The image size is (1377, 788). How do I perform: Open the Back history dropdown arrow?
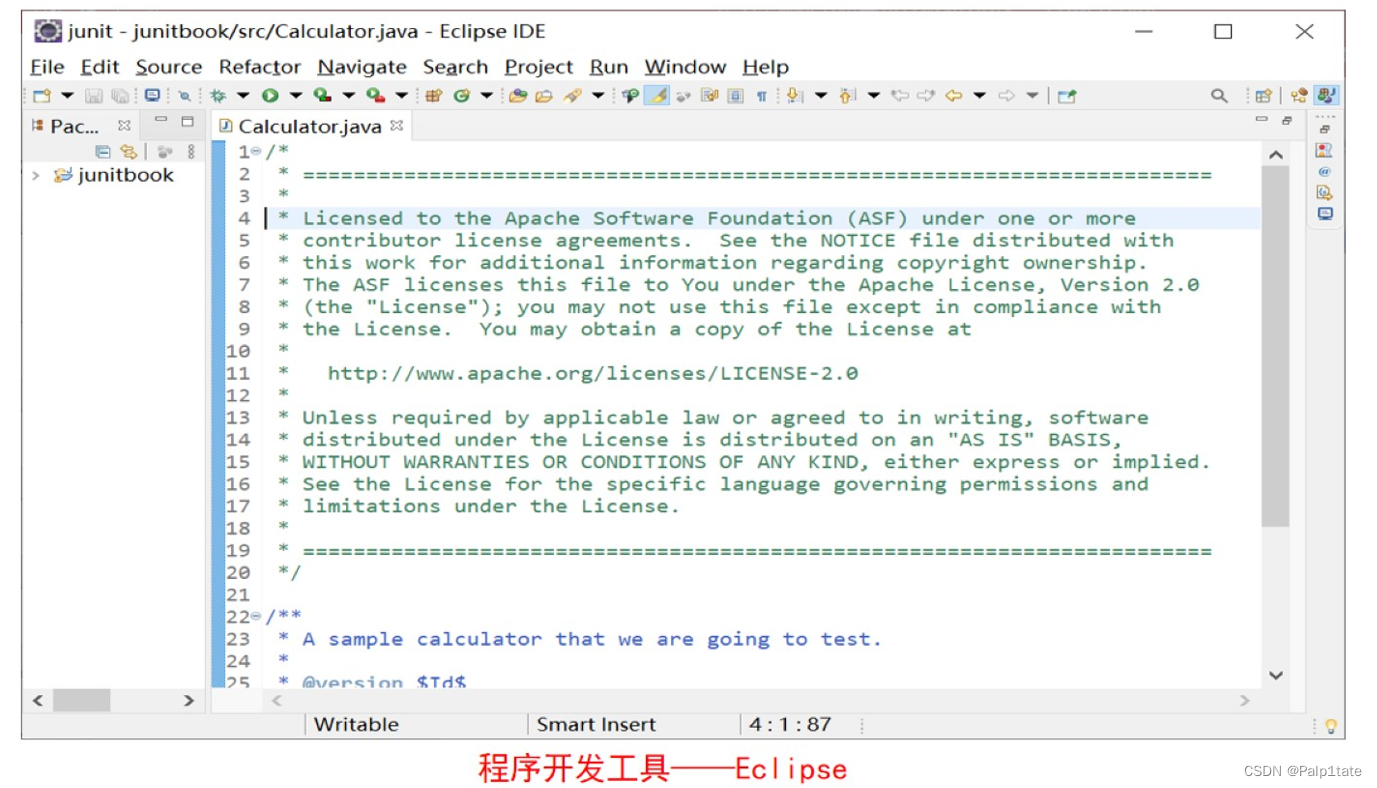(979, 96)
